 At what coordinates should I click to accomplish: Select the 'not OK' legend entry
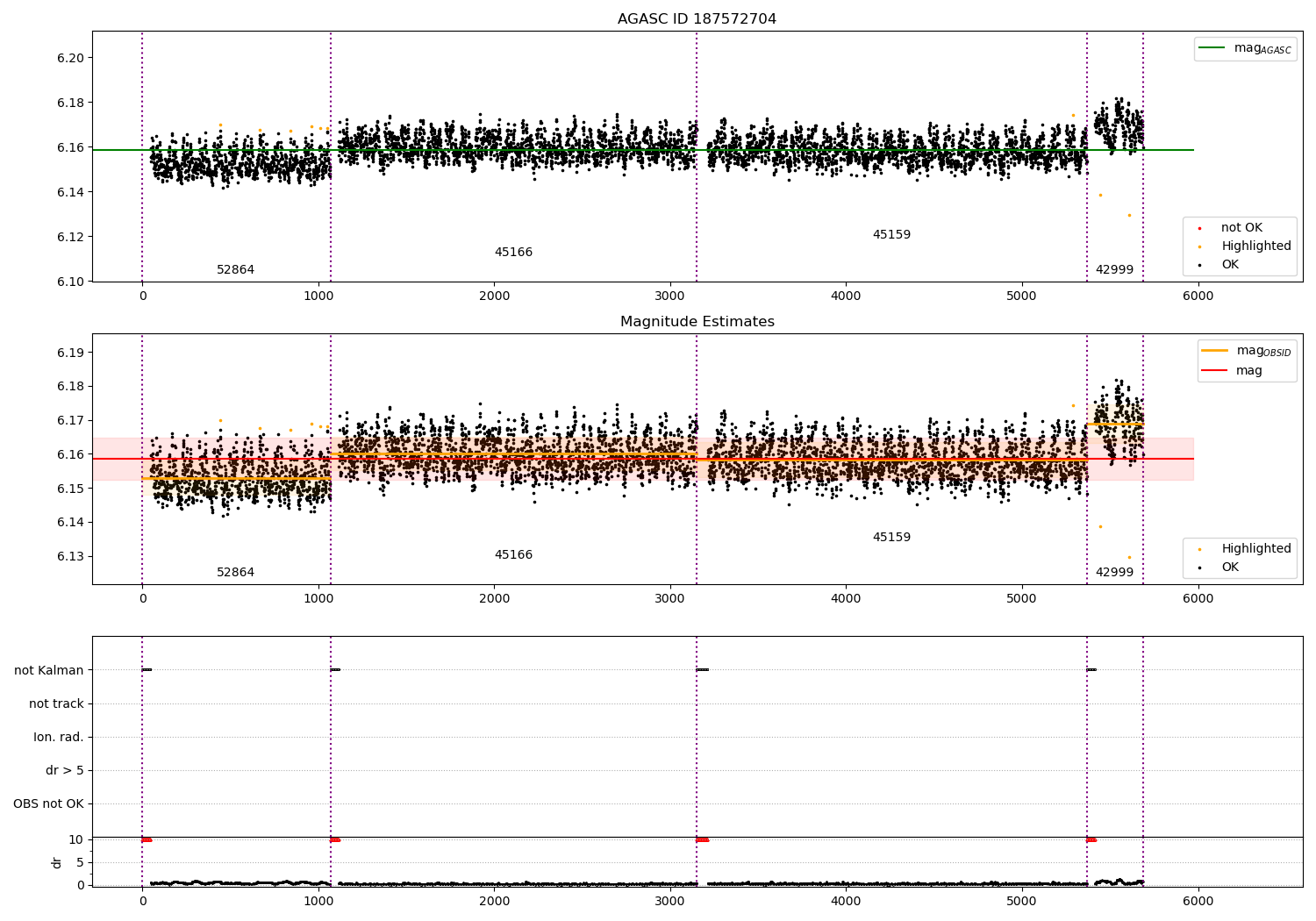click(x=1241, y=228)
